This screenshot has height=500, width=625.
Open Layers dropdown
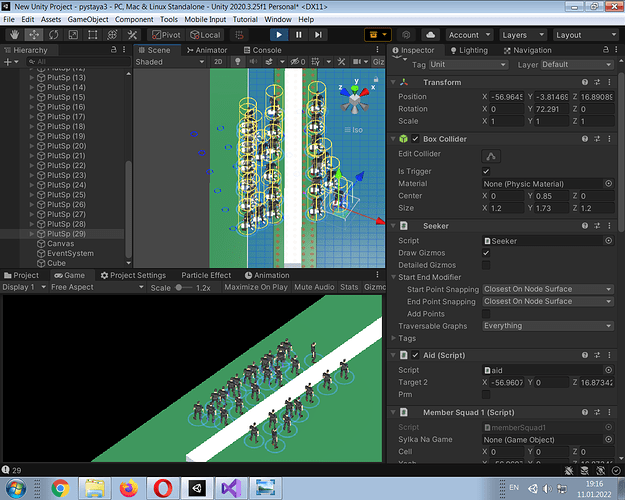523,35
